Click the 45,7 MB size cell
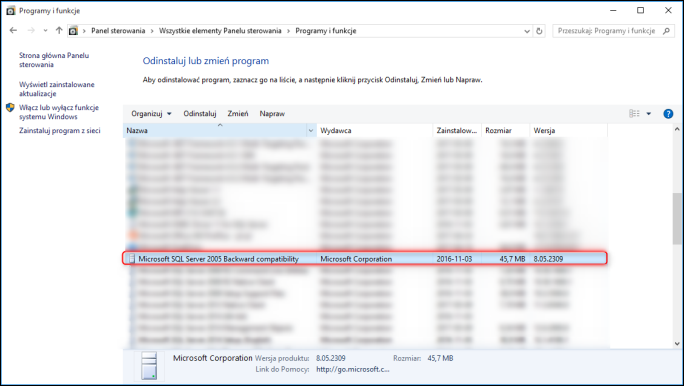The width and height of the screenshot is (684, 386). (x=512, y=259)
